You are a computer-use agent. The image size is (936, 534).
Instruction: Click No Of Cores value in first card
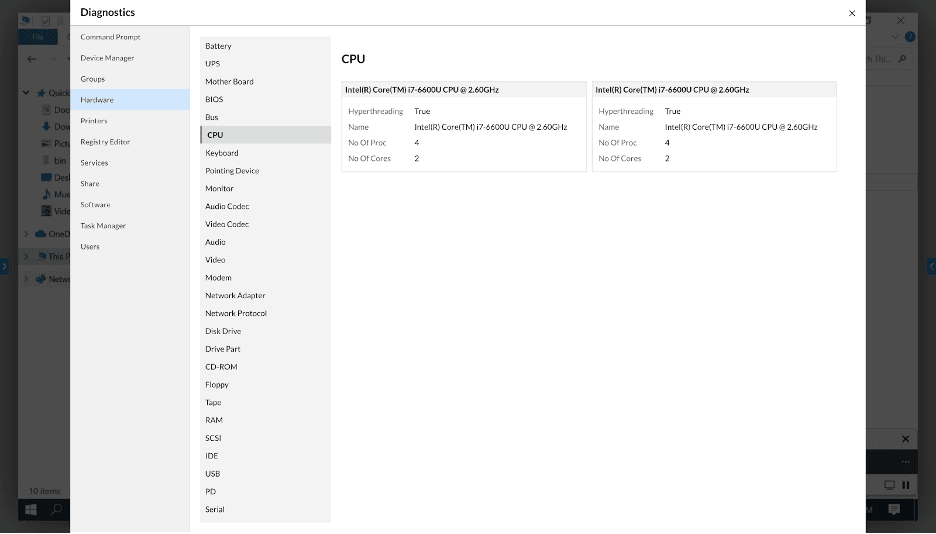point(417,159)
